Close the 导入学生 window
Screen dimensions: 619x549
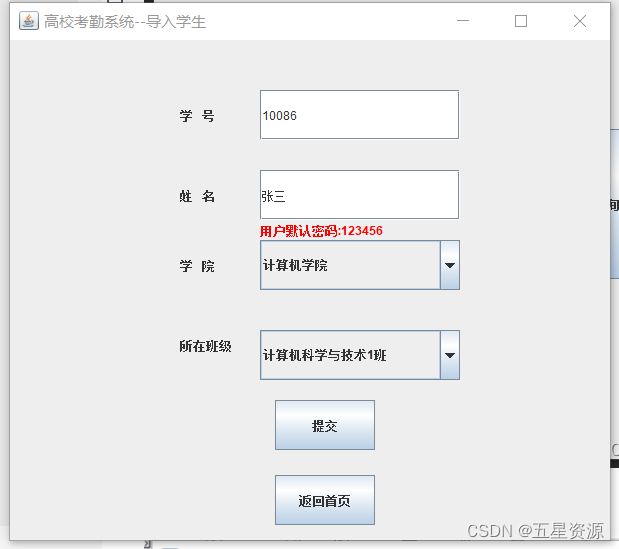tap(580, 21)
